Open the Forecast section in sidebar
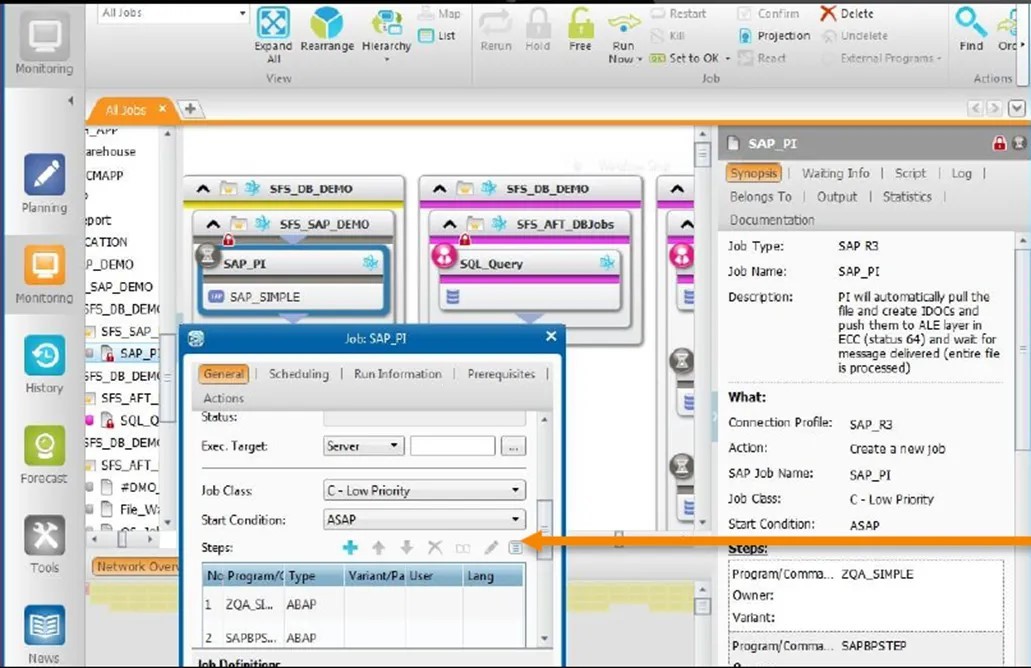The image size is (1031, 668). pyautogui.click(x=44, y=454)
